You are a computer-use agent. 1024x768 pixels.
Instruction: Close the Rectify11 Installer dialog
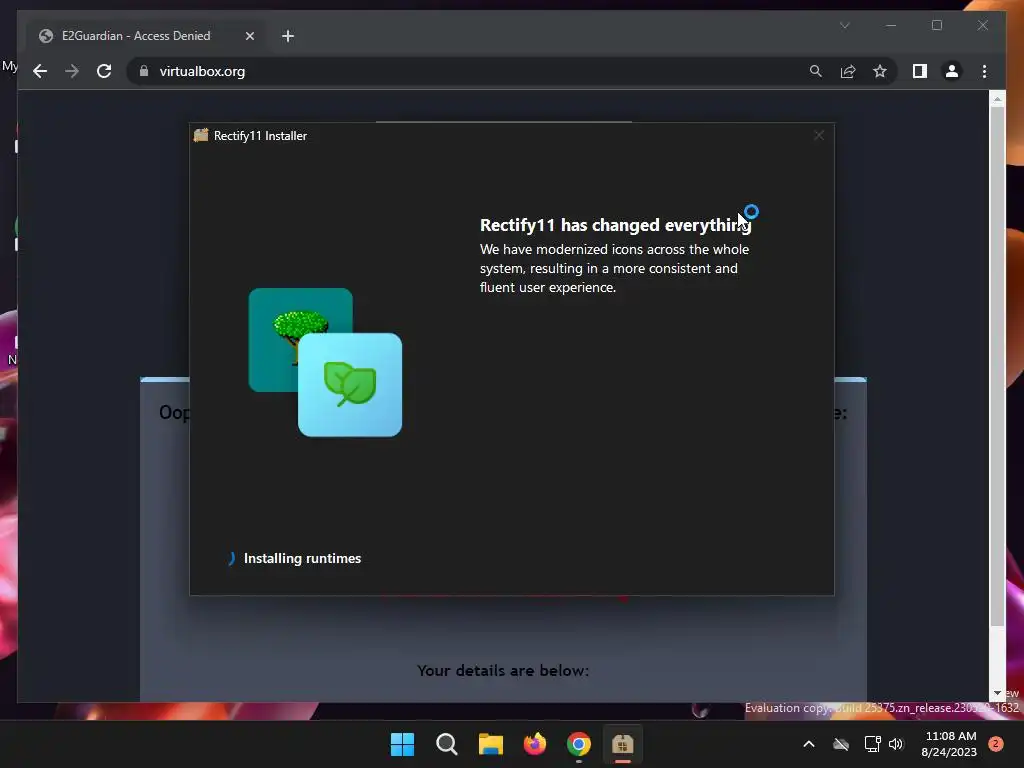point(819,135)
